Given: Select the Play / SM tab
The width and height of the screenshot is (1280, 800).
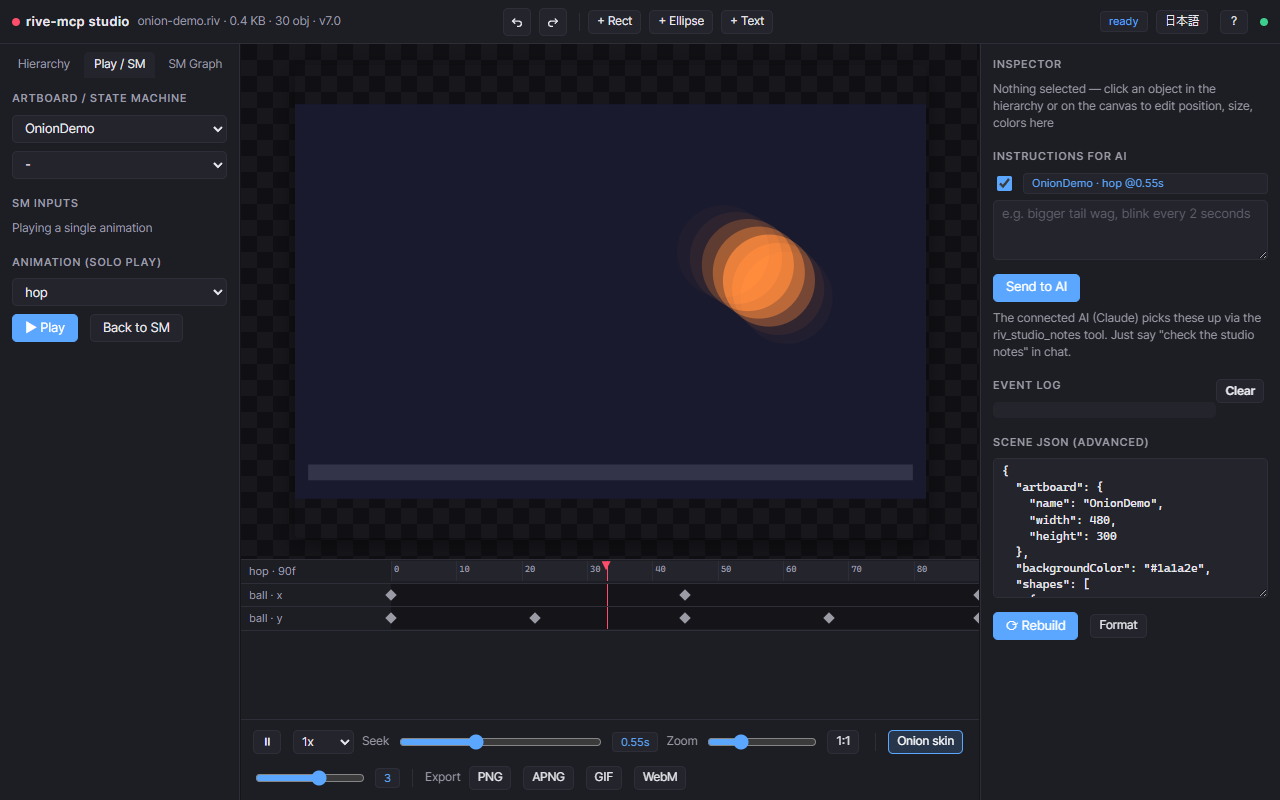Looking at the screenshot, I should point(119,64).
